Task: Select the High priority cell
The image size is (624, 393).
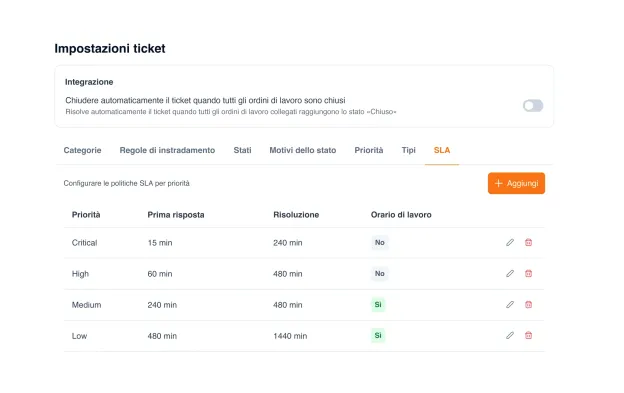Action: pyautogui.click(x=80, y=274)
